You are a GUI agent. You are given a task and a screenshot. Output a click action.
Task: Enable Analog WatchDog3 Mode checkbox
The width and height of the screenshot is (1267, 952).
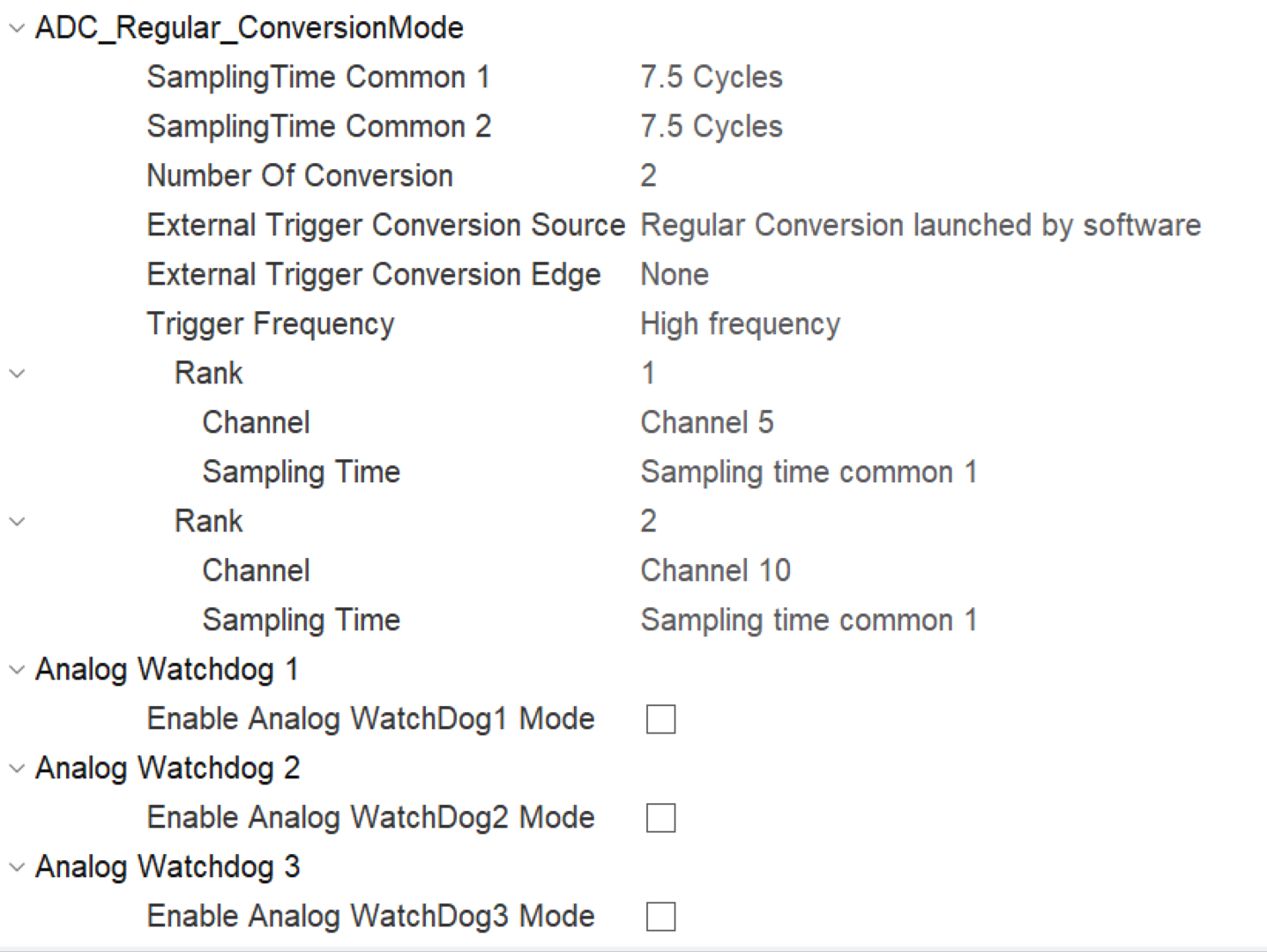coord(660,917)
